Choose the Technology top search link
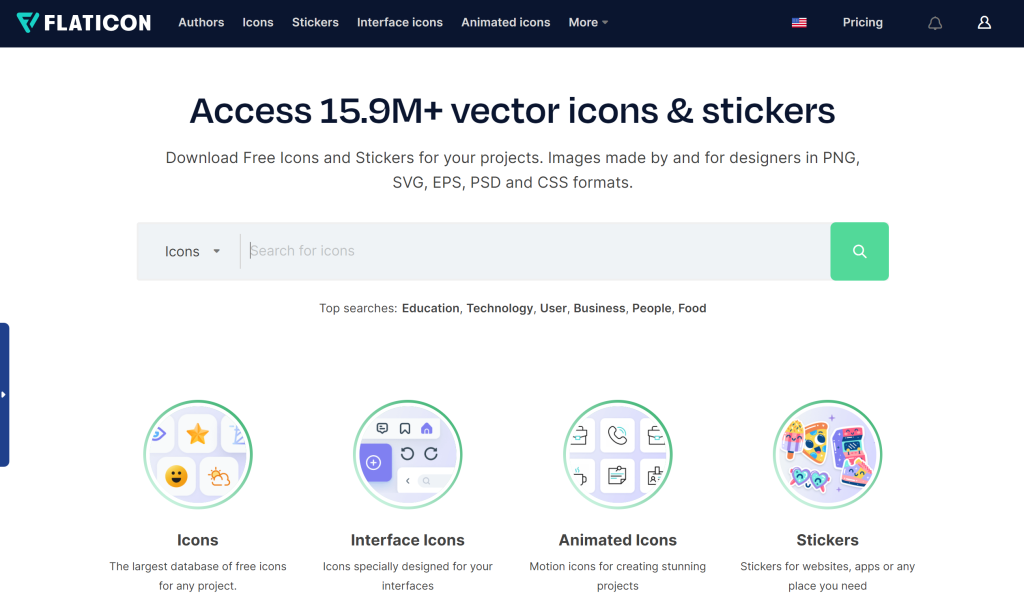Viewport: 1024px width, 601px height. pyautogui.click(x=499, y=308)
